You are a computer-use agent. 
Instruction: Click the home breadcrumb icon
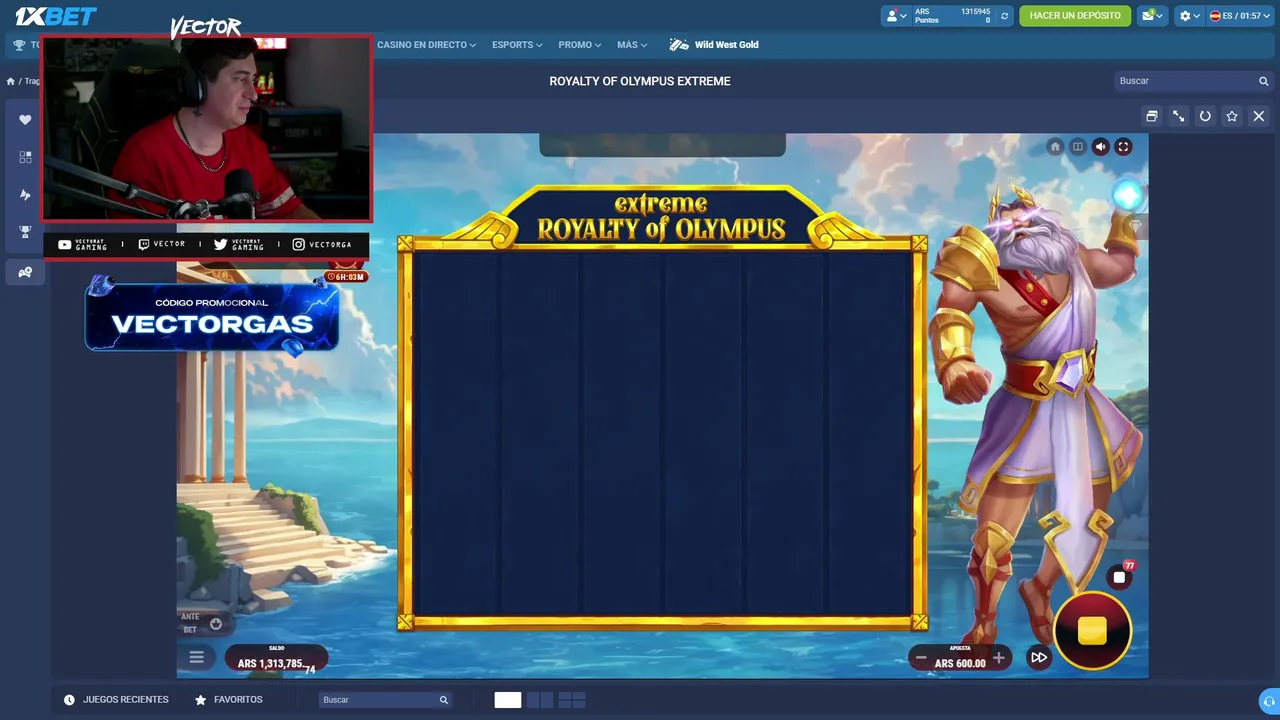(x=10, y=81)
